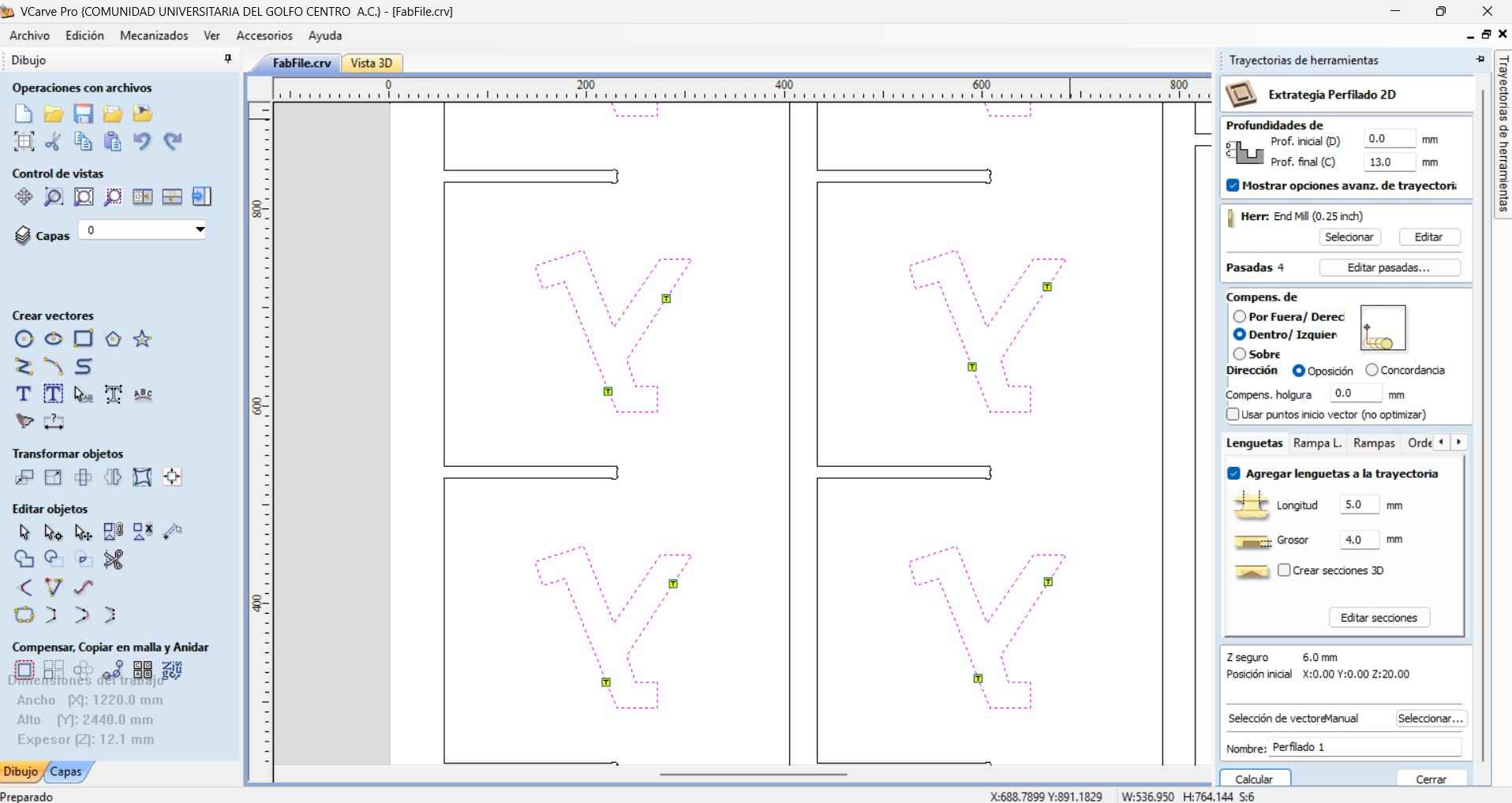1512x803 pixels.
Task: Choose the Selection arrow tool
Action: click(x=24, y=532)
